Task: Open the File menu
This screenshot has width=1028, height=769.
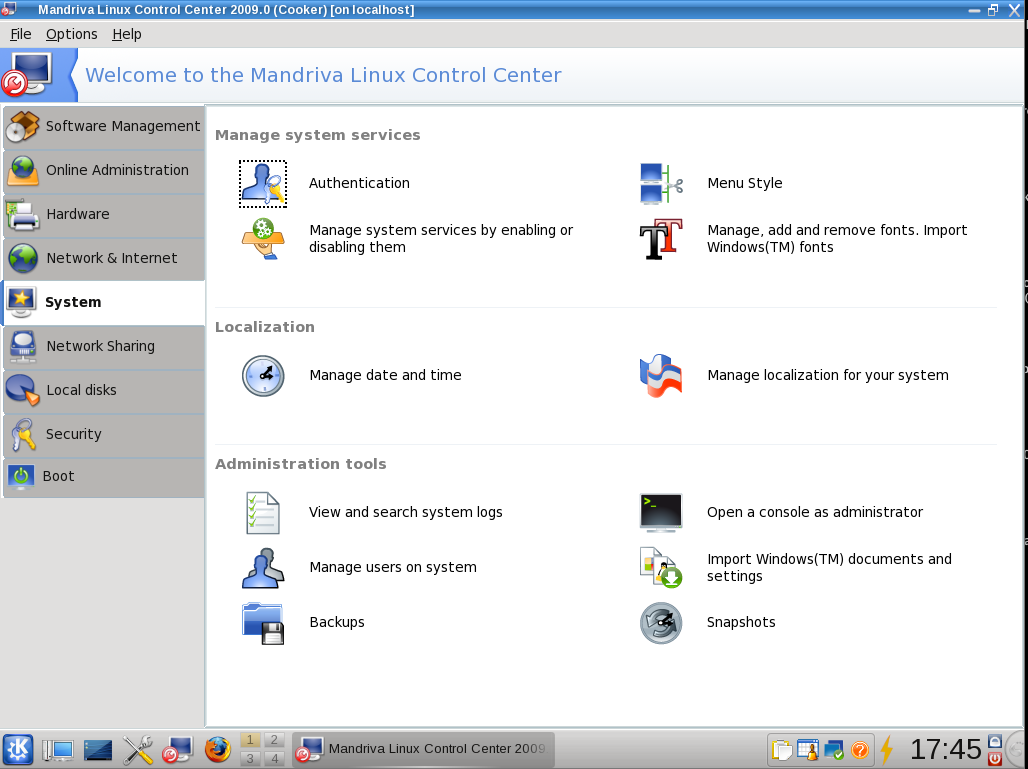Action: [21, 34]
